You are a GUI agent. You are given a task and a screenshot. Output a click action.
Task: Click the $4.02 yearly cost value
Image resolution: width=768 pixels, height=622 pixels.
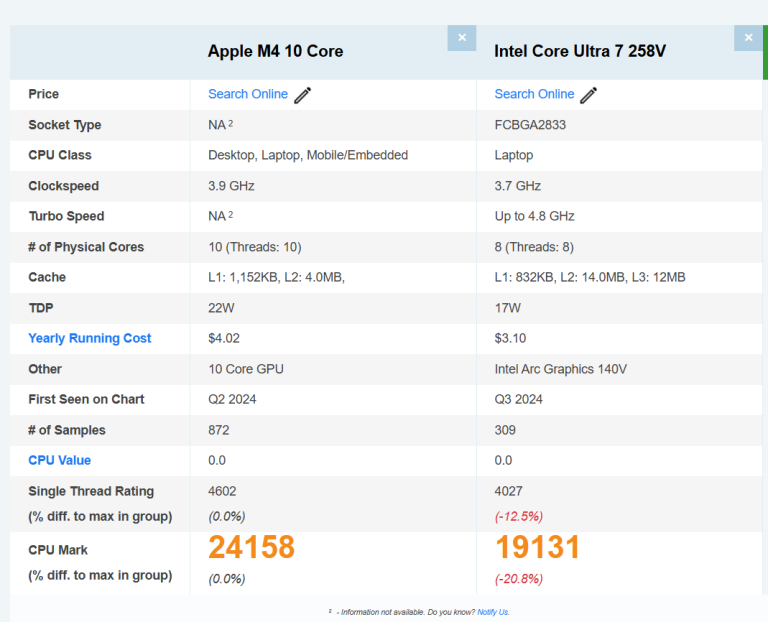pos(224,338)
